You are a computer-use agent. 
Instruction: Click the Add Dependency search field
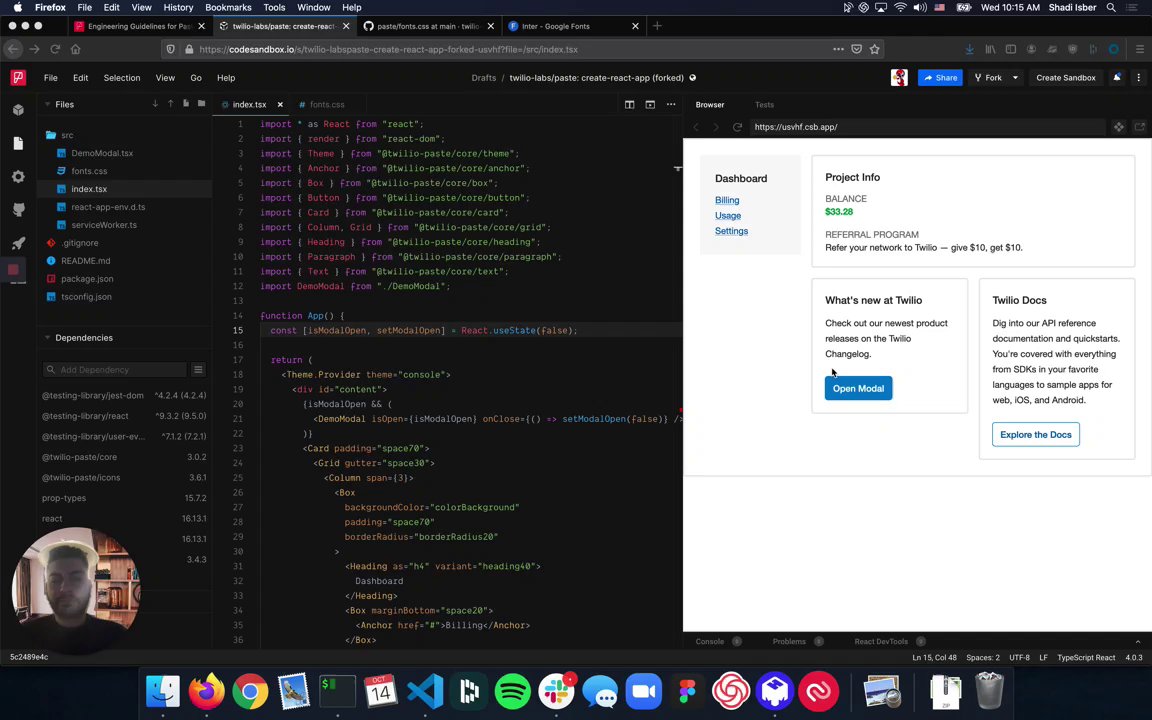click(114, 370)
